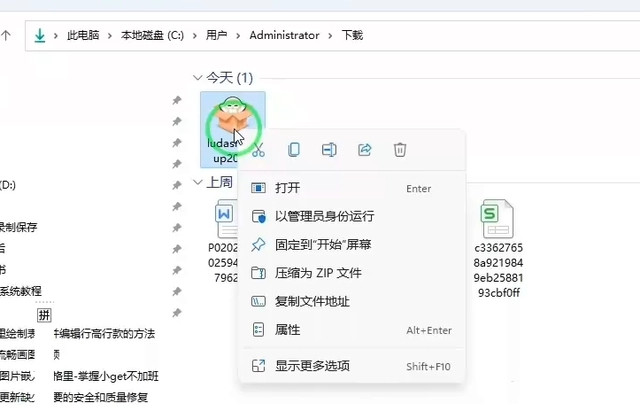Click 此电脑 in the breadcrumb path
This screenshot has width=640, height=411.
tap(83, 36)
